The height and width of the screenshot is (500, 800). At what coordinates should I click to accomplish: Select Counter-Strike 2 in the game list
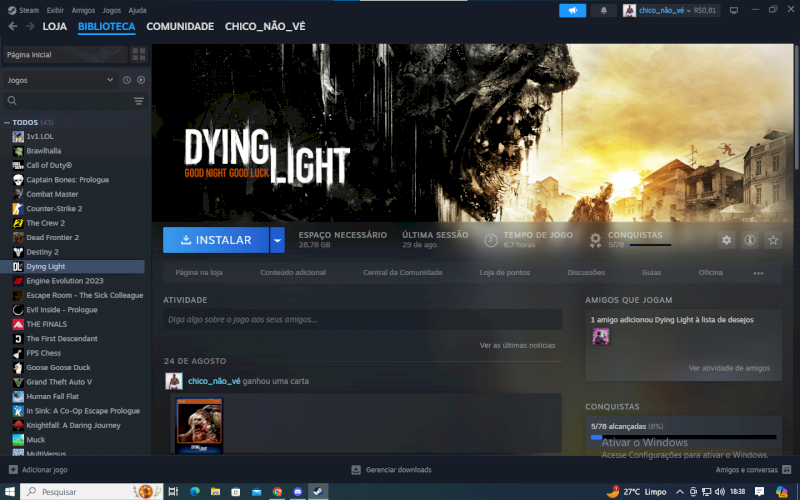tap(54, 208)
